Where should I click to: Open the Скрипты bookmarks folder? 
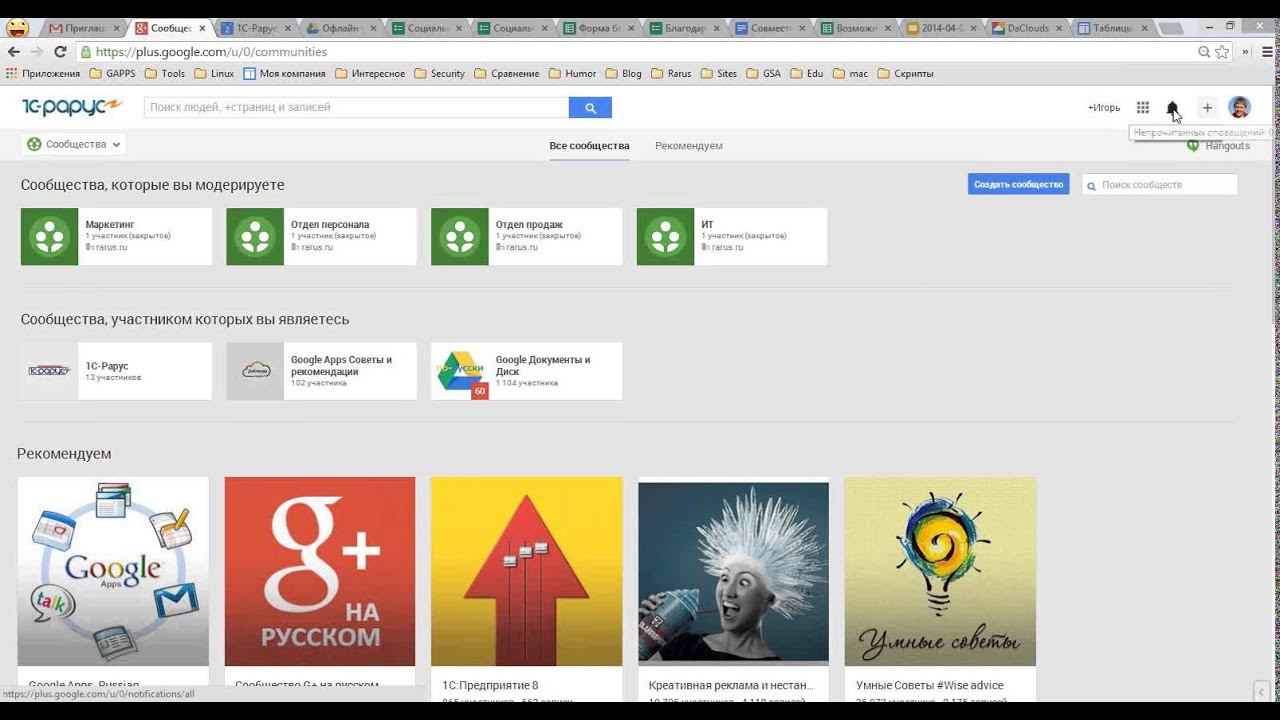pos(905,73)
